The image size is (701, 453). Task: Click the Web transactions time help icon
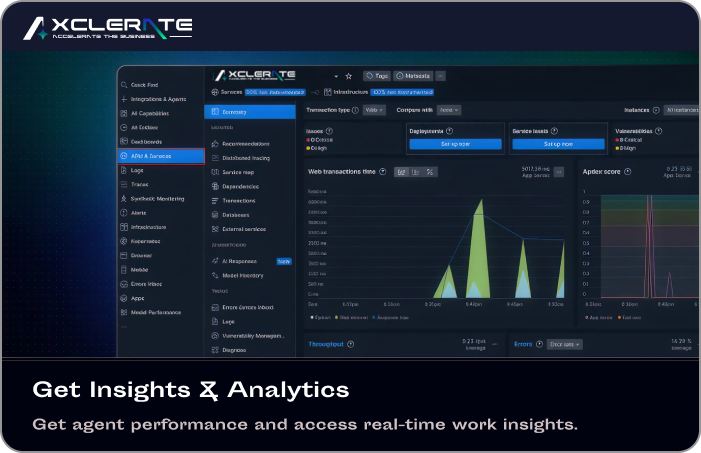[x=383, y=172]
